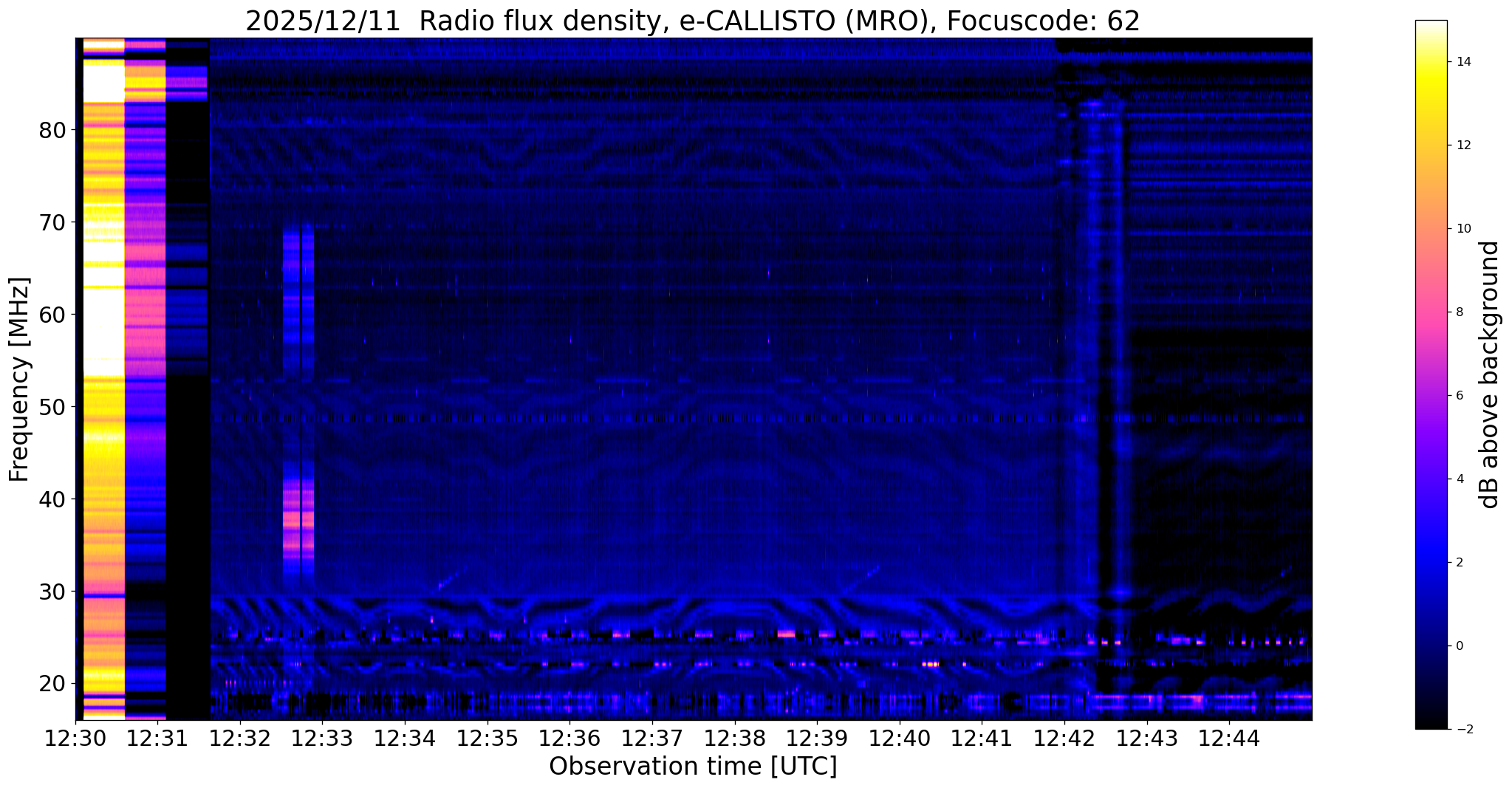Select the 12:34 time tick label
The height and width of the screenshot is (788, 1512).
(406, 738)
